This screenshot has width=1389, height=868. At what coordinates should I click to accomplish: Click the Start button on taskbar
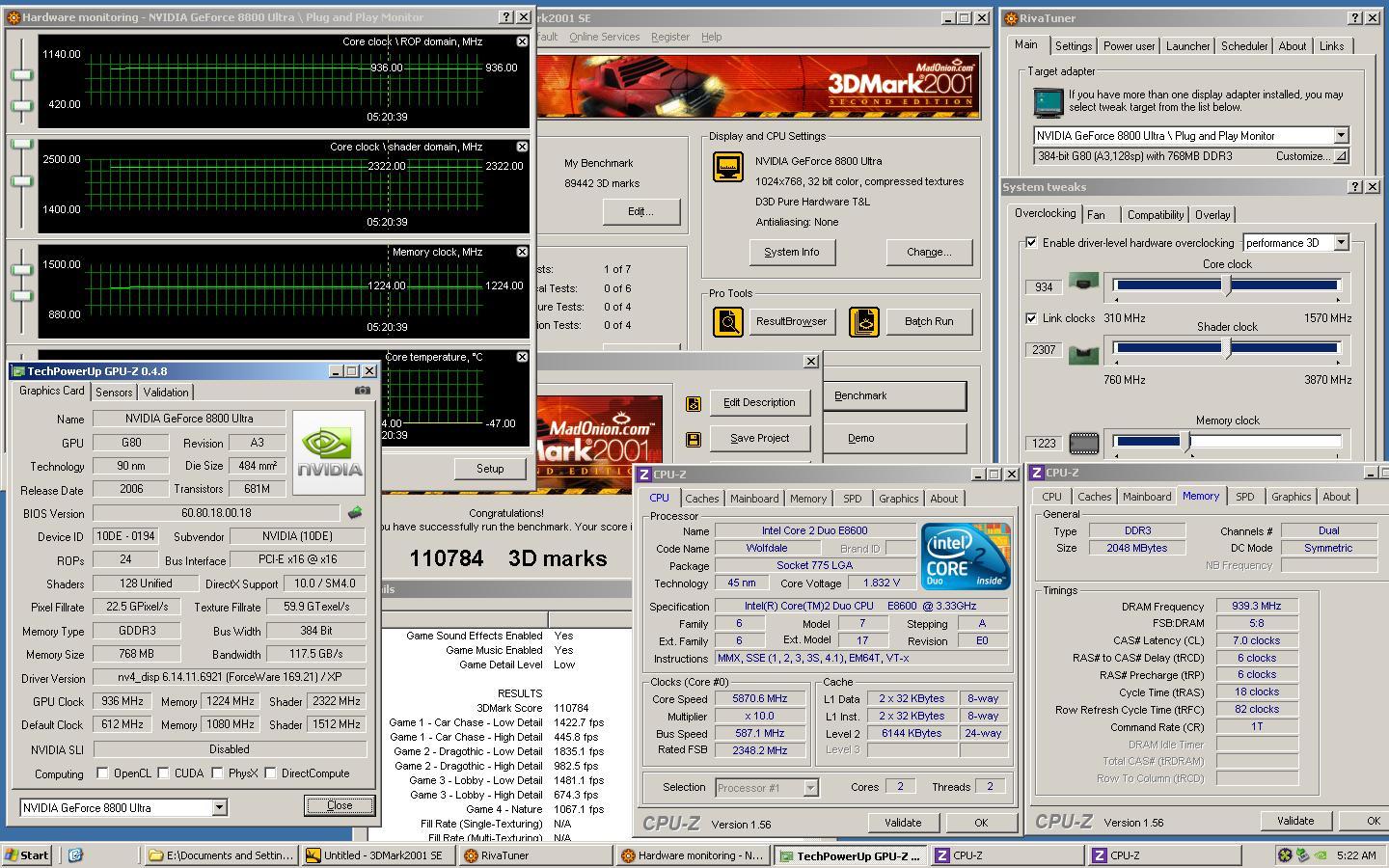[28, 854]
